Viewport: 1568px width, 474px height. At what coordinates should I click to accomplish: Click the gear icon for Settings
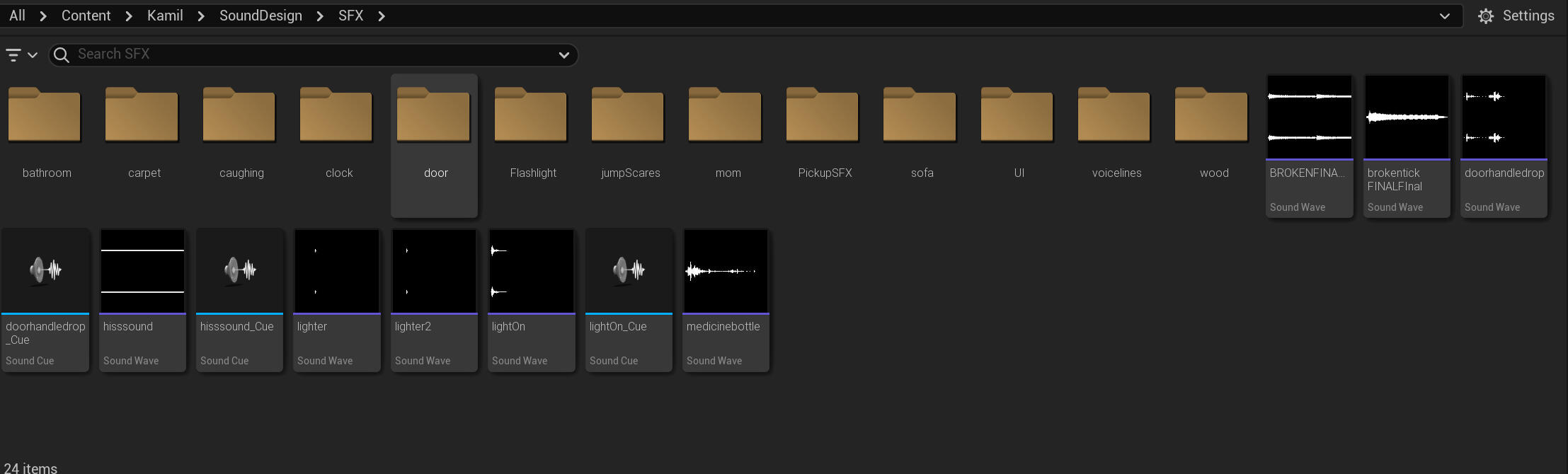[x=1486, y=16]
